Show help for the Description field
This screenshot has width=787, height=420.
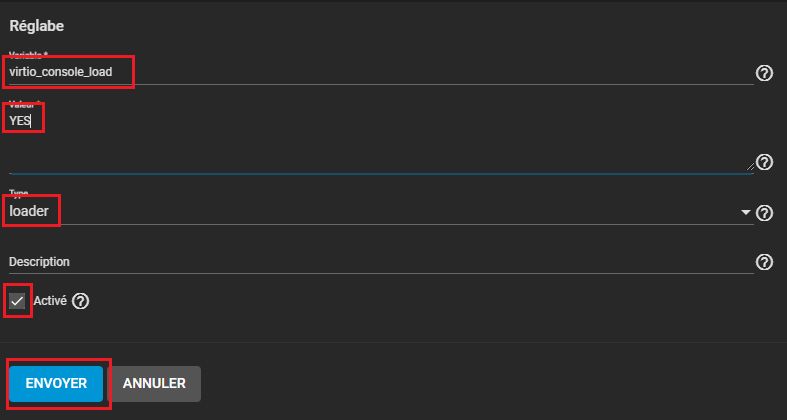[x=764, y=262]
